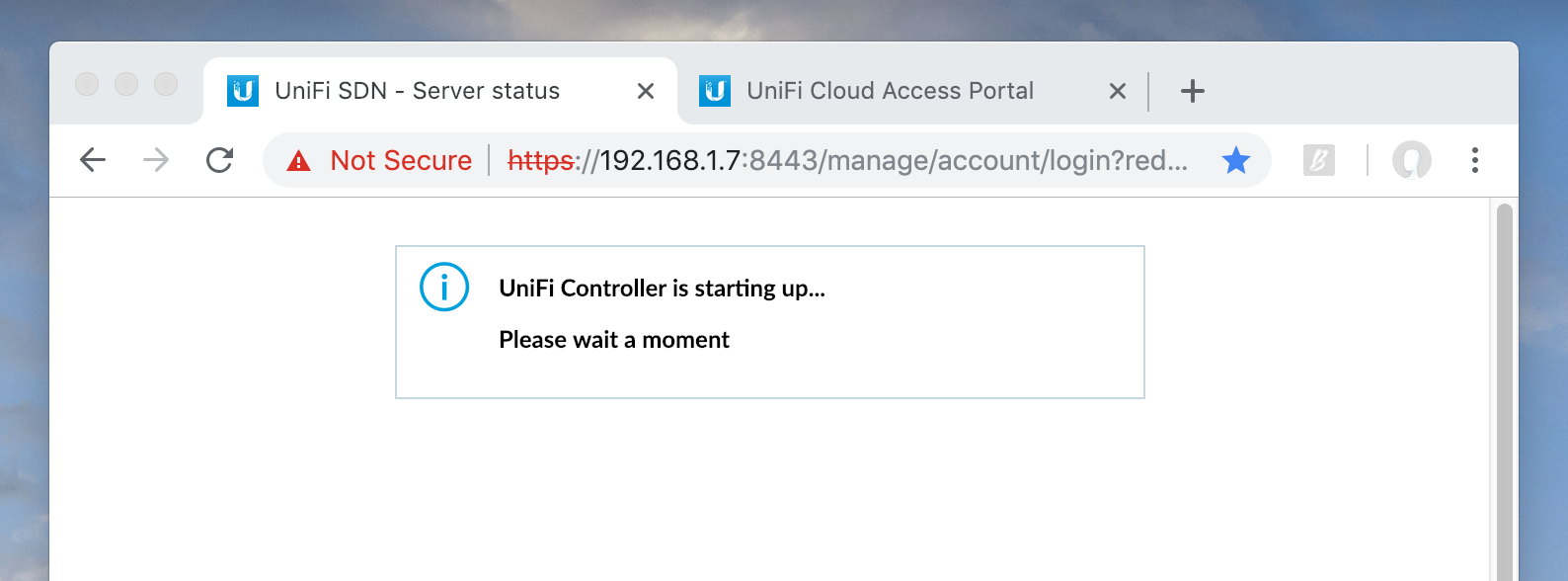Click the "Please wait a moment" text

pyautogui.click(x=614, y=340)
